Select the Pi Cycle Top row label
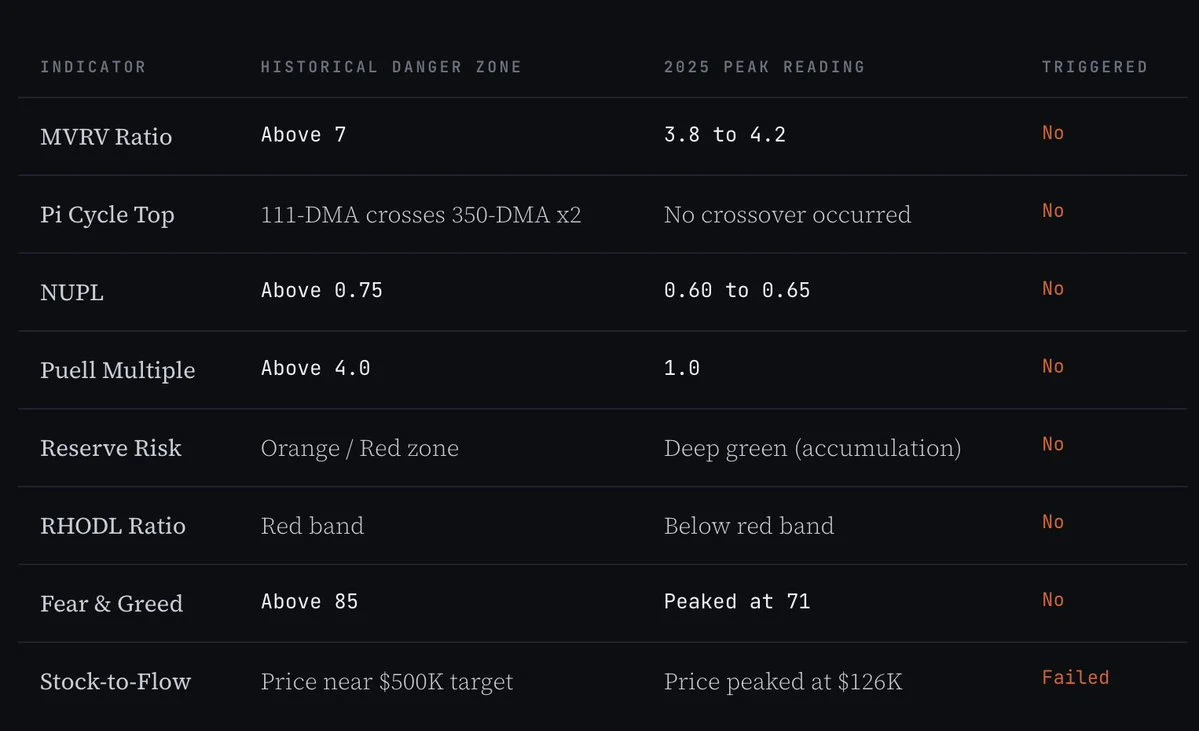 pos(107,215)
